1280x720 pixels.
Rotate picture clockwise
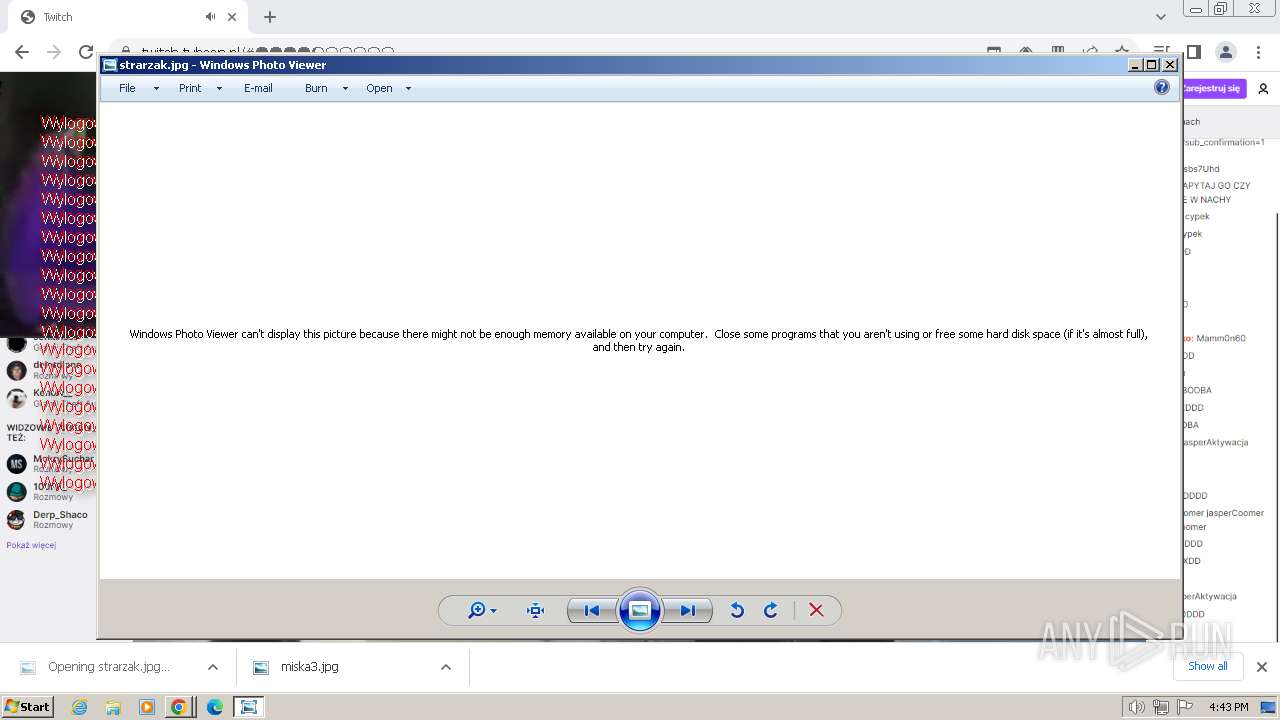[x=770, y=610]
